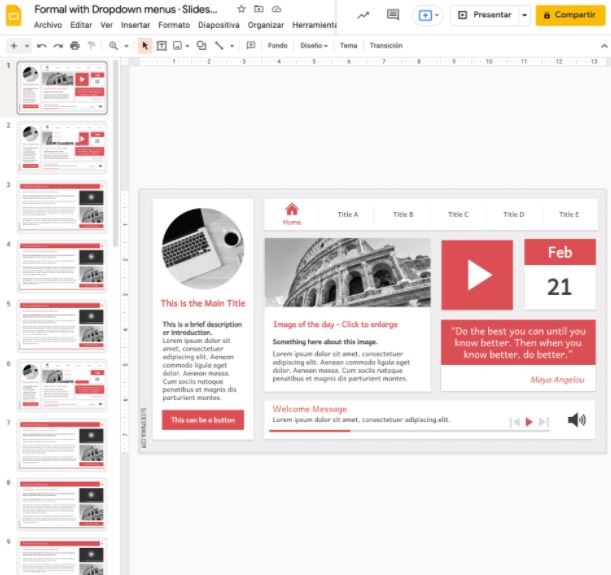Expand the line type dropdown arrow
611x575 pixels.
232,46
